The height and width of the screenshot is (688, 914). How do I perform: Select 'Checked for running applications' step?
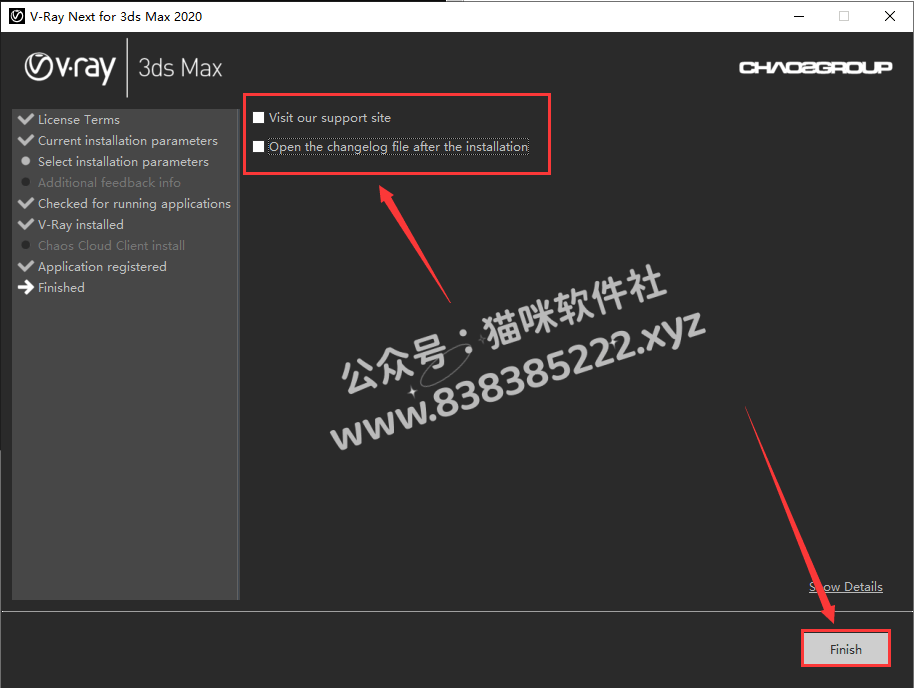pyautogui.click(x=134, y=203)
